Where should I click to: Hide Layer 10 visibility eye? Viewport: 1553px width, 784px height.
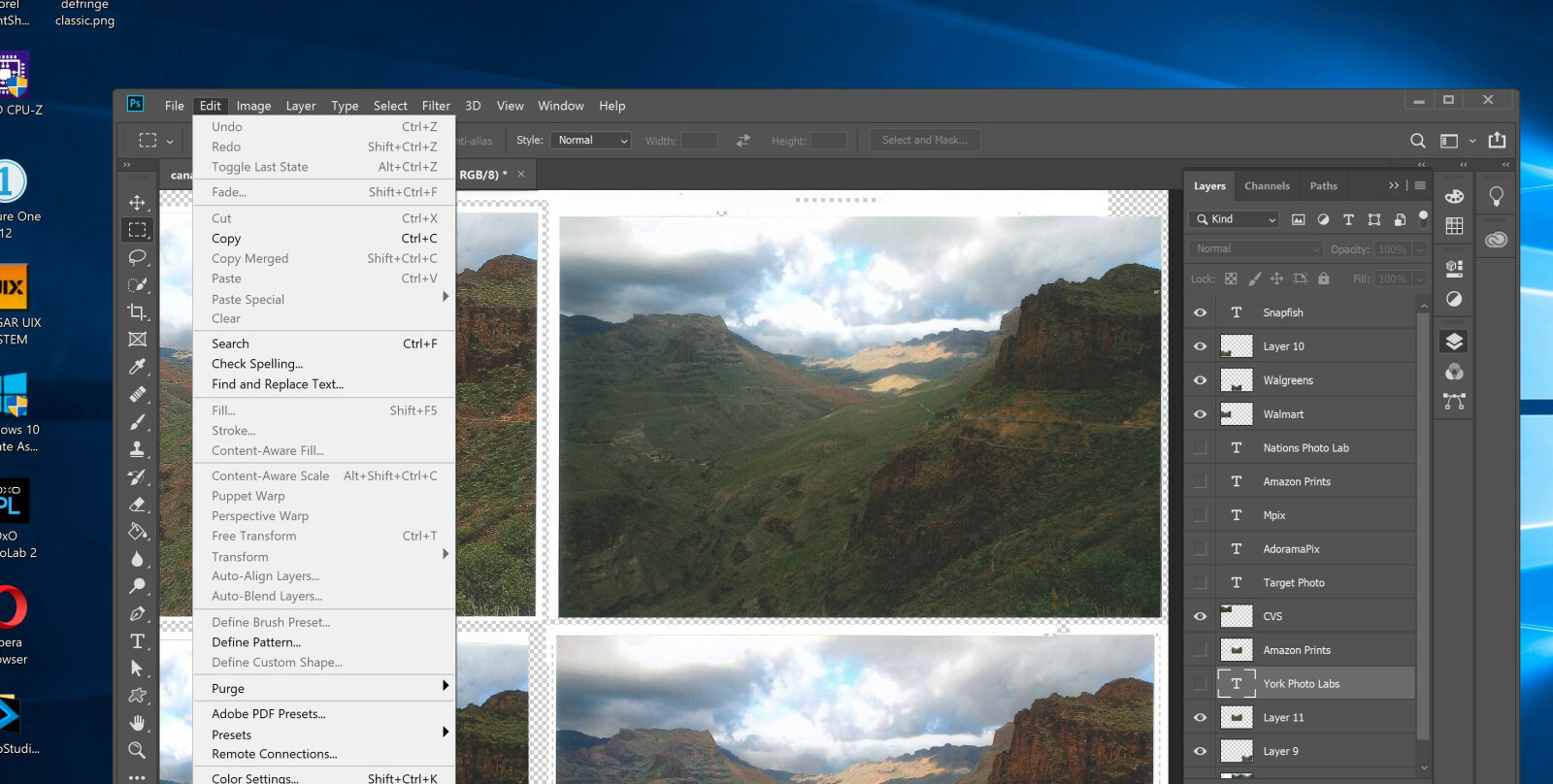click(1200, 346)
